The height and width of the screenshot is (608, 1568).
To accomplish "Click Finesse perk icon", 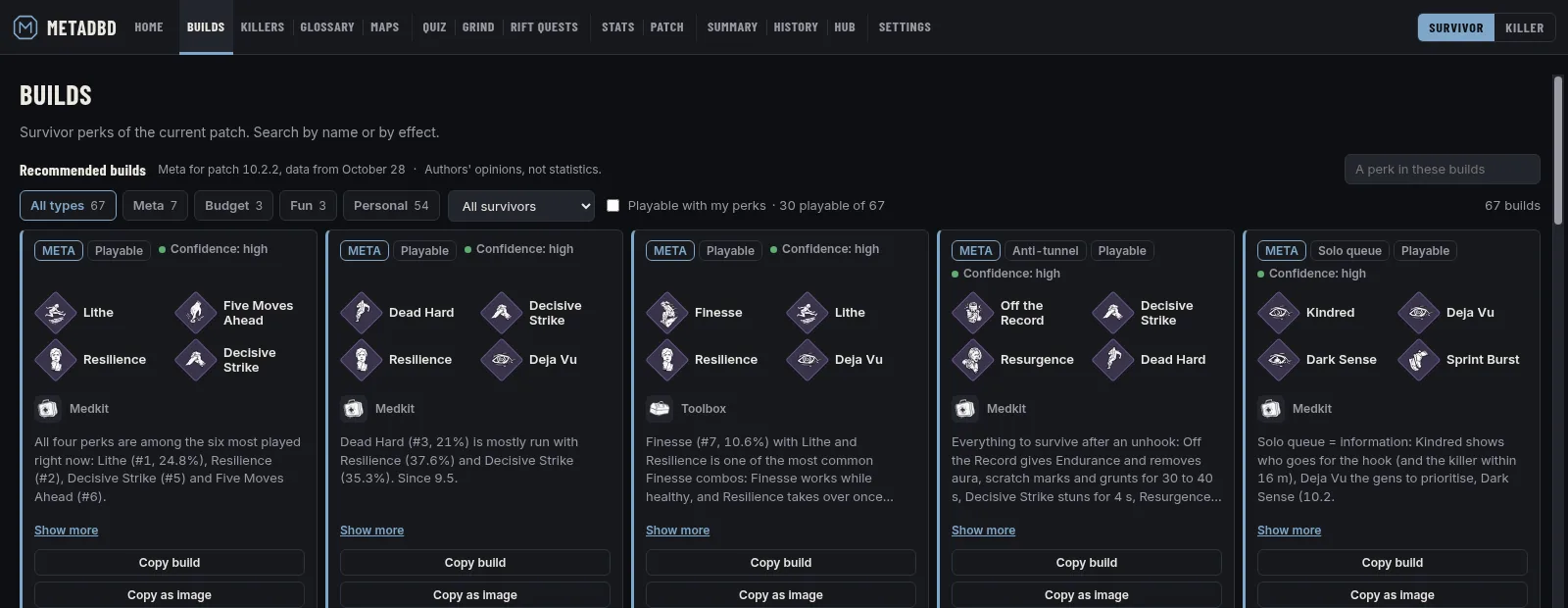I will 667,313.
